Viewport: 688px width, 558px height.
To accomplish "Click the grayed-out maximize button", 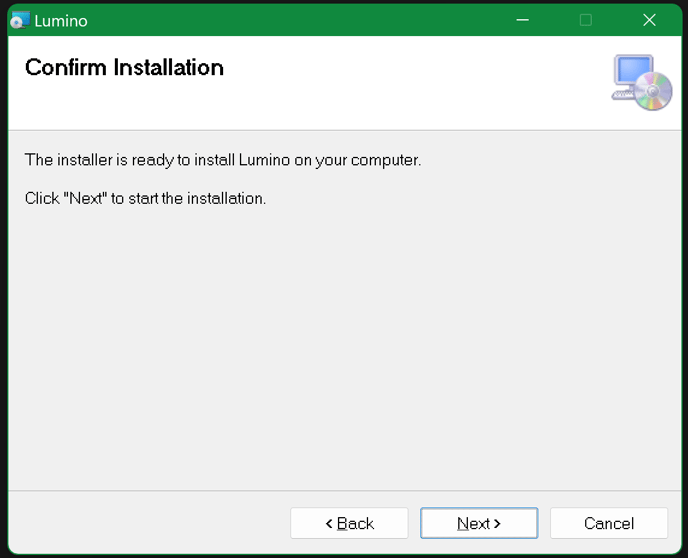I will point(586,20).
